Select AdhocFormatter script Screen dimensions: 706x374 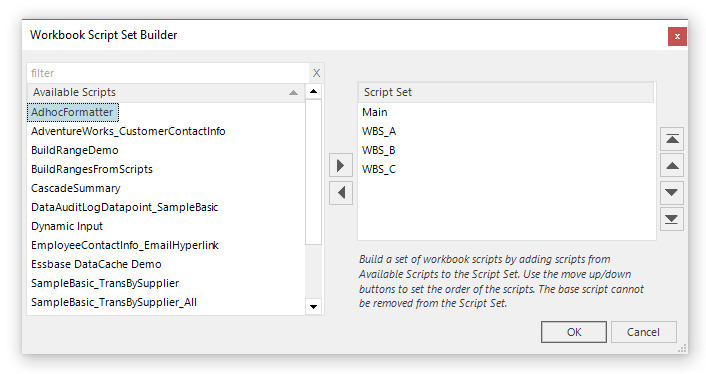[x=72, y=112]
